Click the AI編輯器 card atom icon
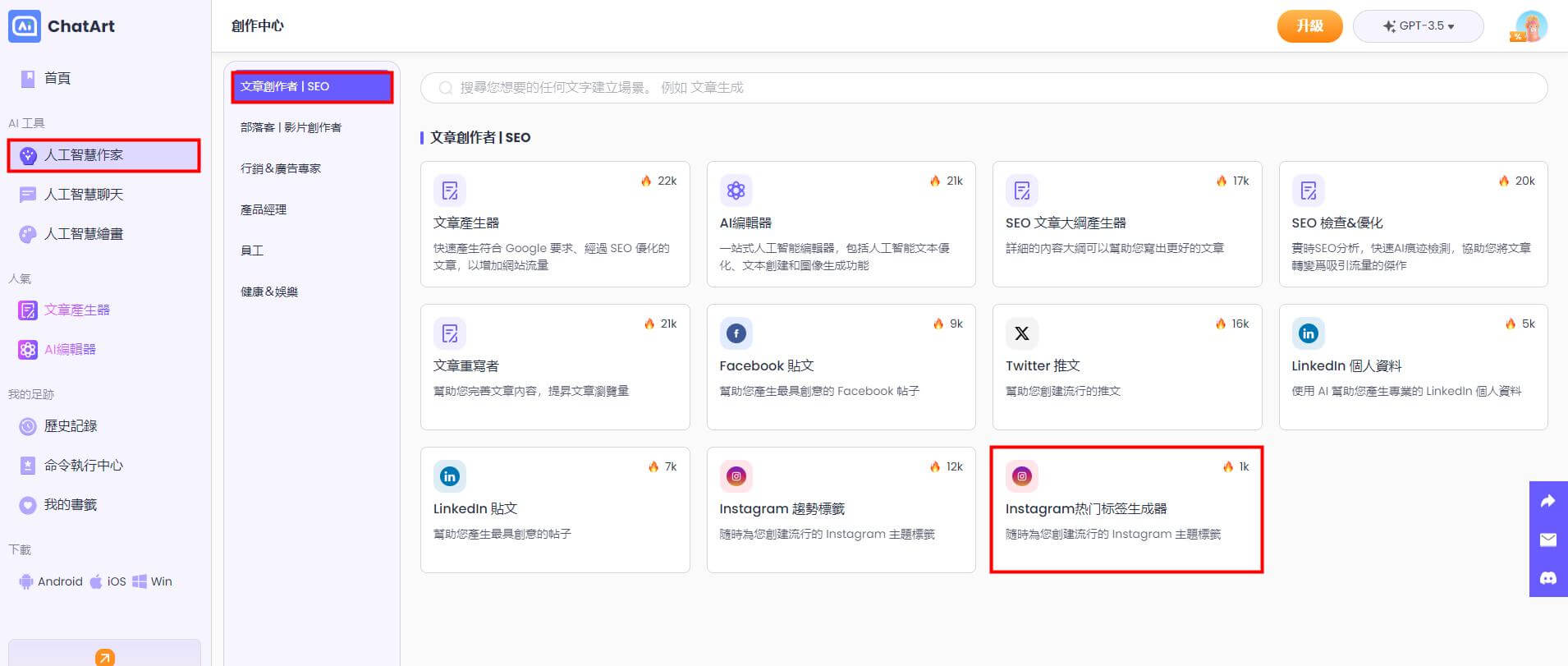 pyautogui.click(x=736, y=191)
